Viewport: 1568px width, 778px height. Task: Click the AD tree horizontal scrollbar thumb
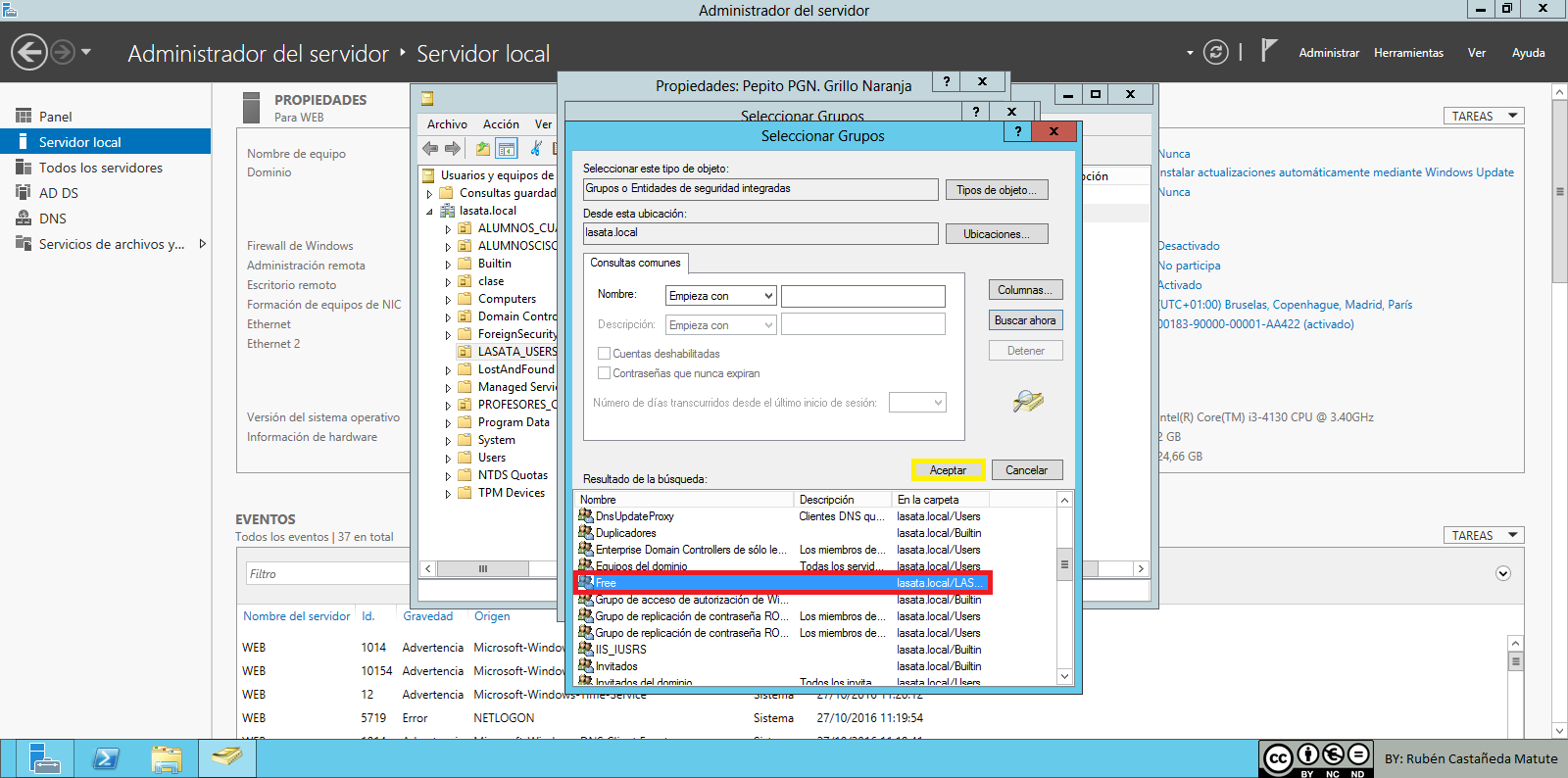click(x=483, y=568)
